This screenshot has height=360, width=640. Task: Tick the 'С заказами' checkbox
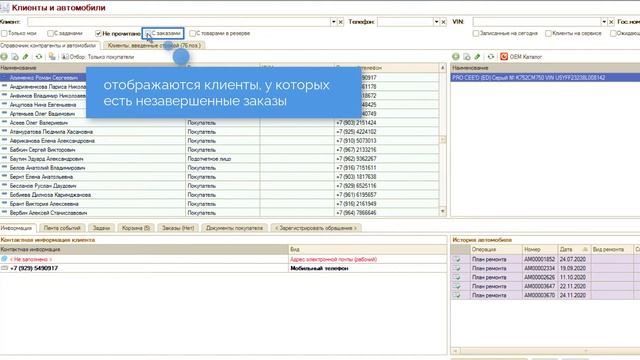point(149,33)
